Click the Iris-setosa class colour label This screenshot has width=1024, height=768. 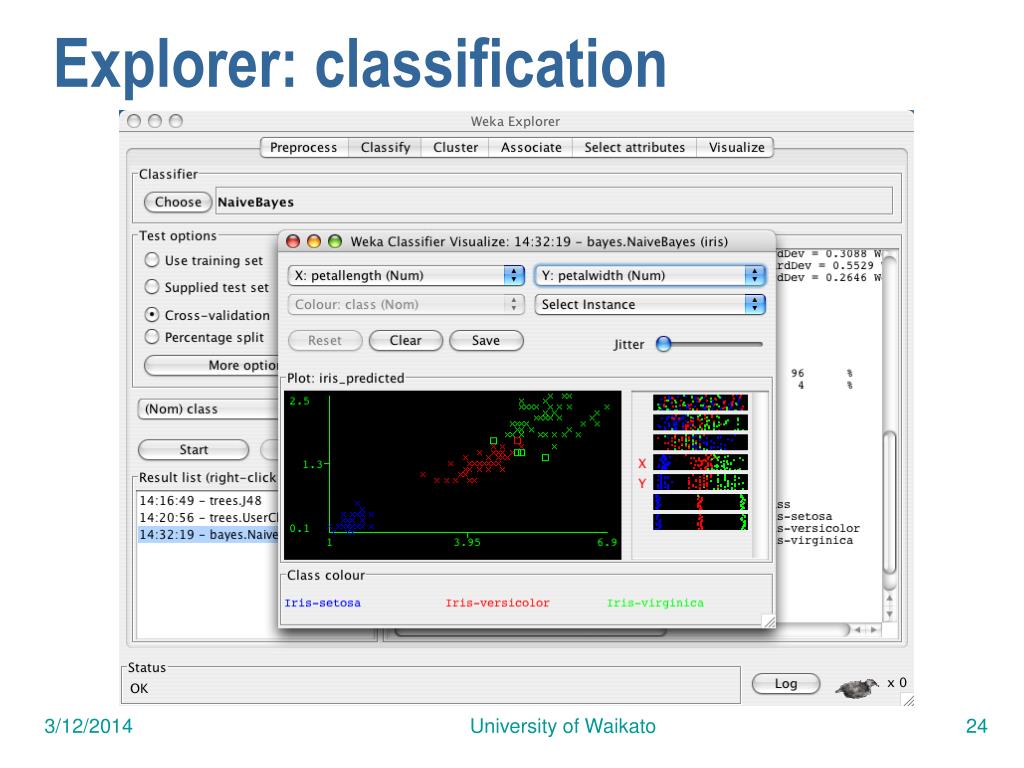[323, 603]
